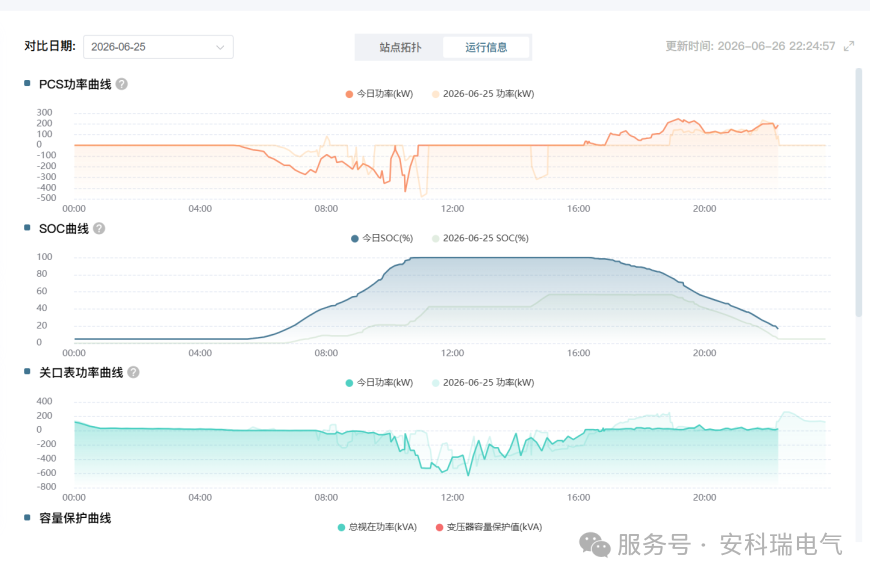Click the 更新时间 2026-06-26 22:24:57 text
The image size is (870, 579).
[x=750, y=47]
